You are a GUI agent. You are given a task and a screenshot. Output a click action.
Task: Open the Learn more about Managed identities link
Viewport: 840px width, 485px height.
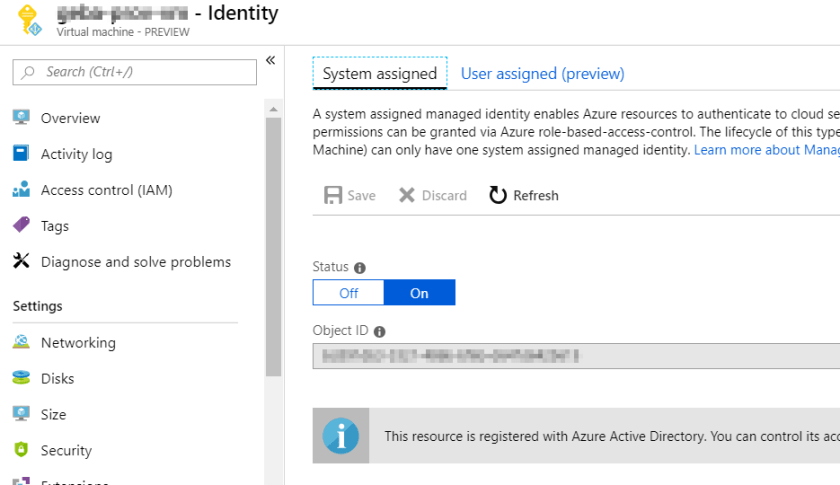766,150
